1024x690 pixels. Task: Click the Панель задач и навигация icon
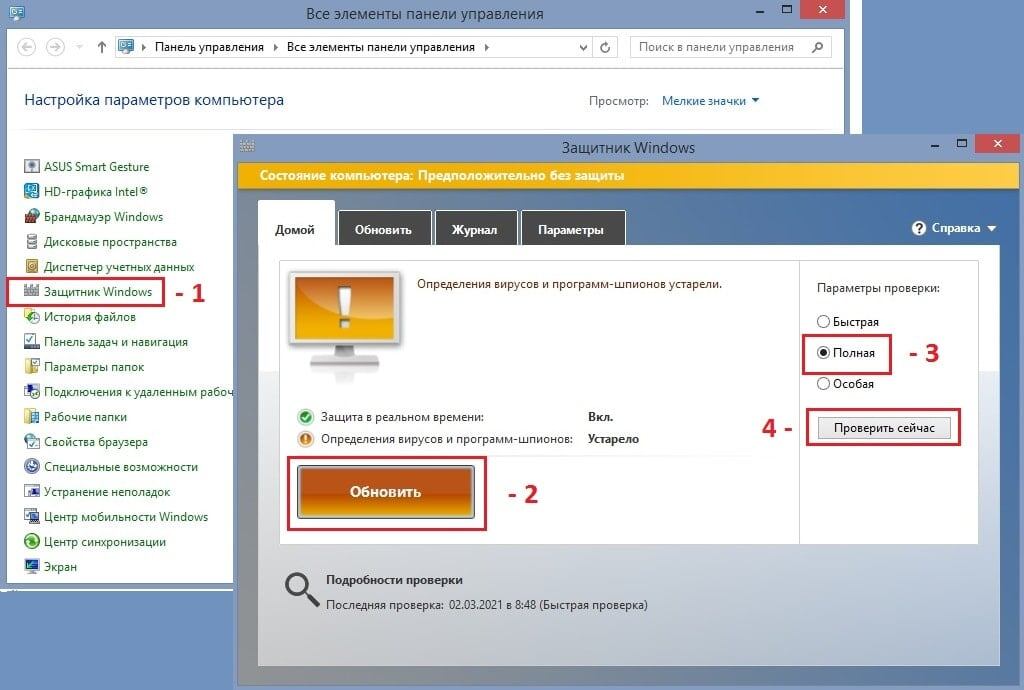point(31,341)
